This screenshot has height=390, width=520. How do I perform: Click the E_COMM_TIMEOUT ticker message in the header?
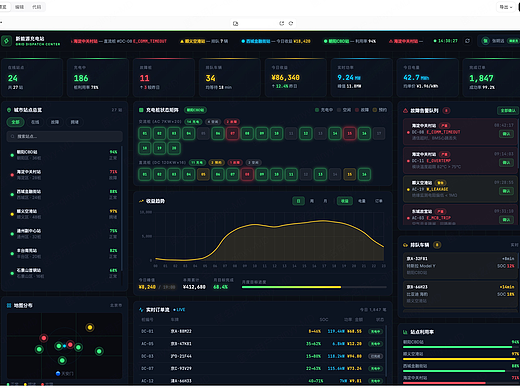coord(119,41)
